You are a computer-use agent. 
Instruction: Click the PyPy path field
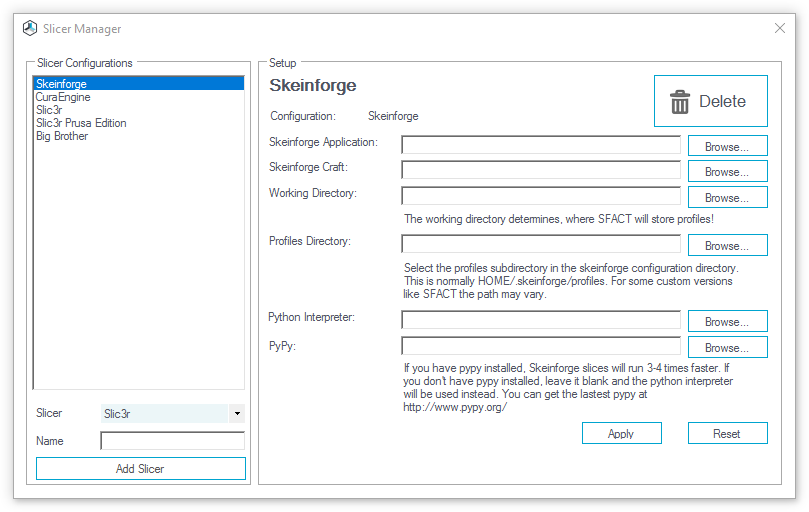[541, 346]
